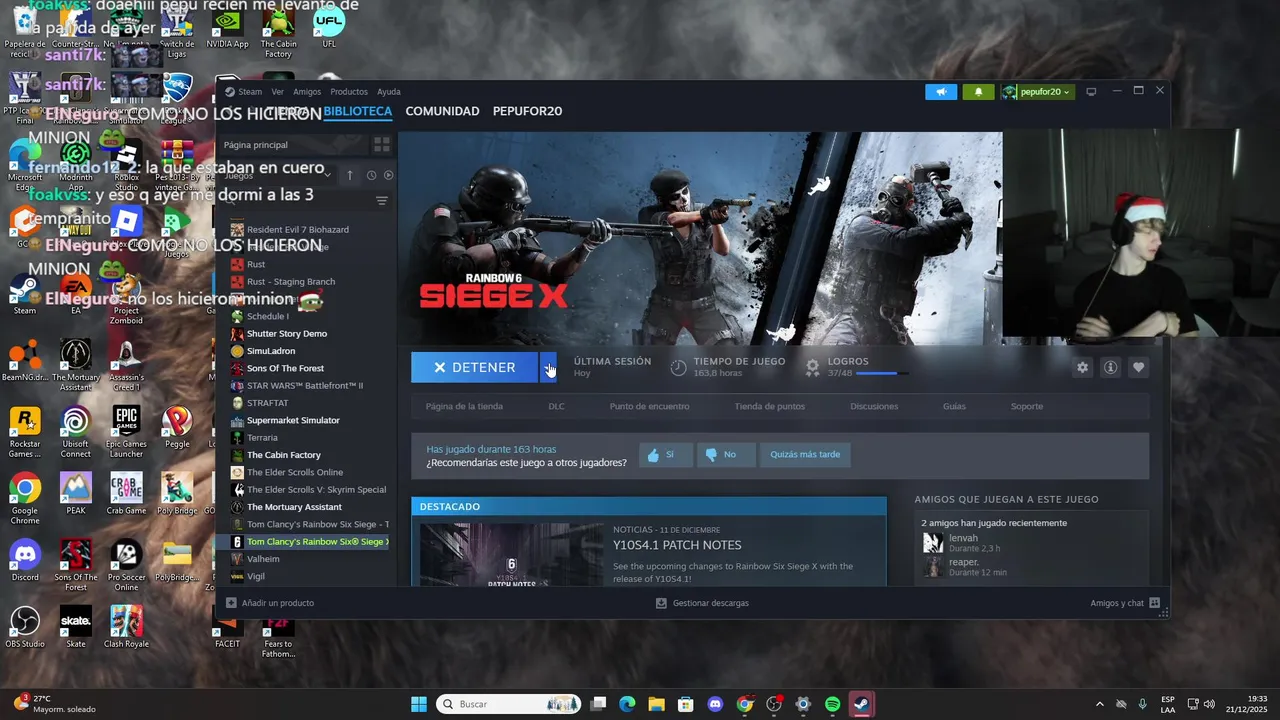Open Google Chrome desktop shortcut
The width and height of the screenshot is (1280, 720).
point(25,497)
